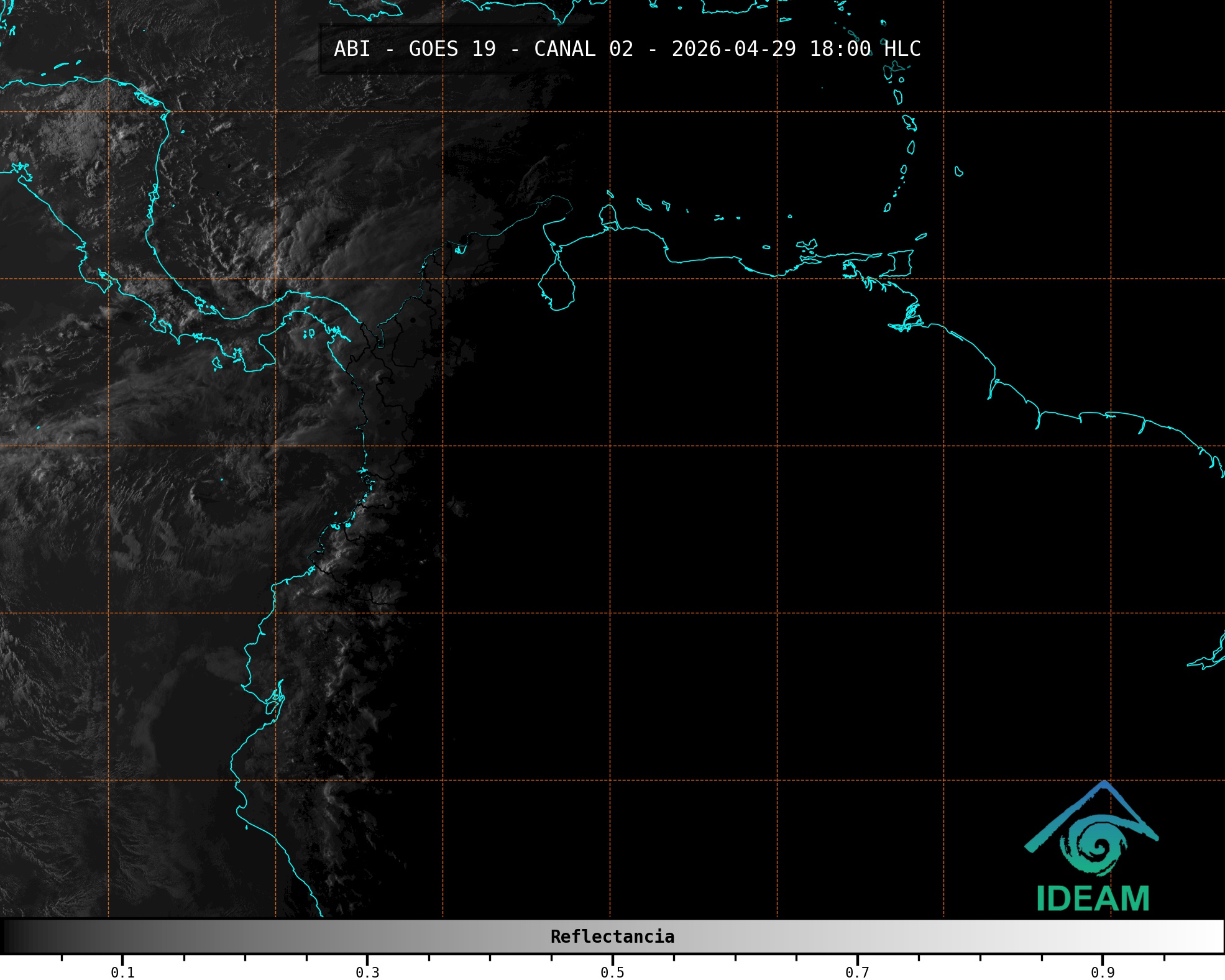Click the 18:00 HLC time text
Image resolution: width=1225 pixels, height=980 pixels.
click(865, 49)
